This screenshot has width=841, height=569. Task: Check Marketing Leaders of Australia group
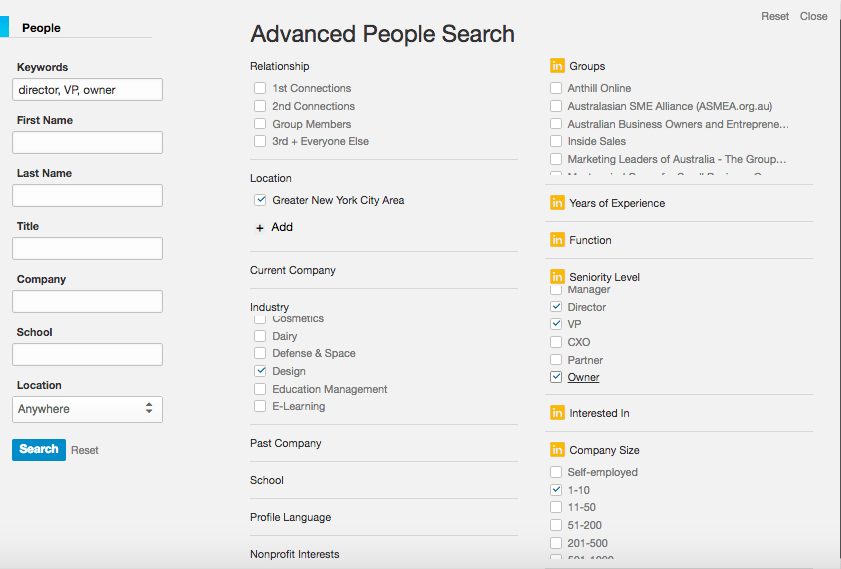[x=556, y=159]
